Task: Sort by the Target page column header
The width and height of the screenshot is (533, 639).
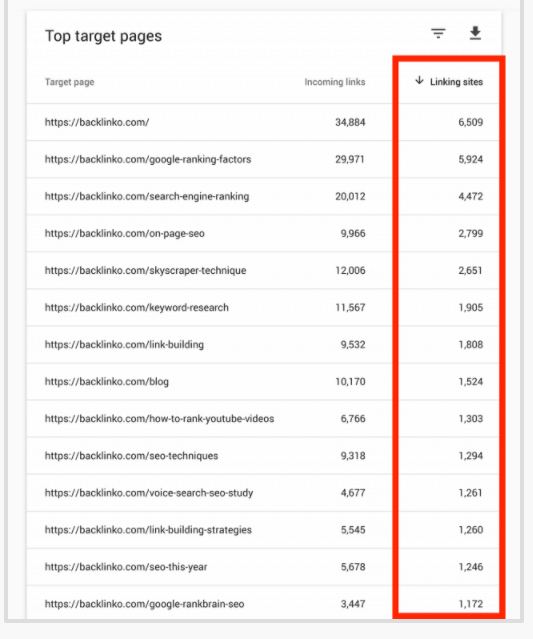Action: pos(70,82)
